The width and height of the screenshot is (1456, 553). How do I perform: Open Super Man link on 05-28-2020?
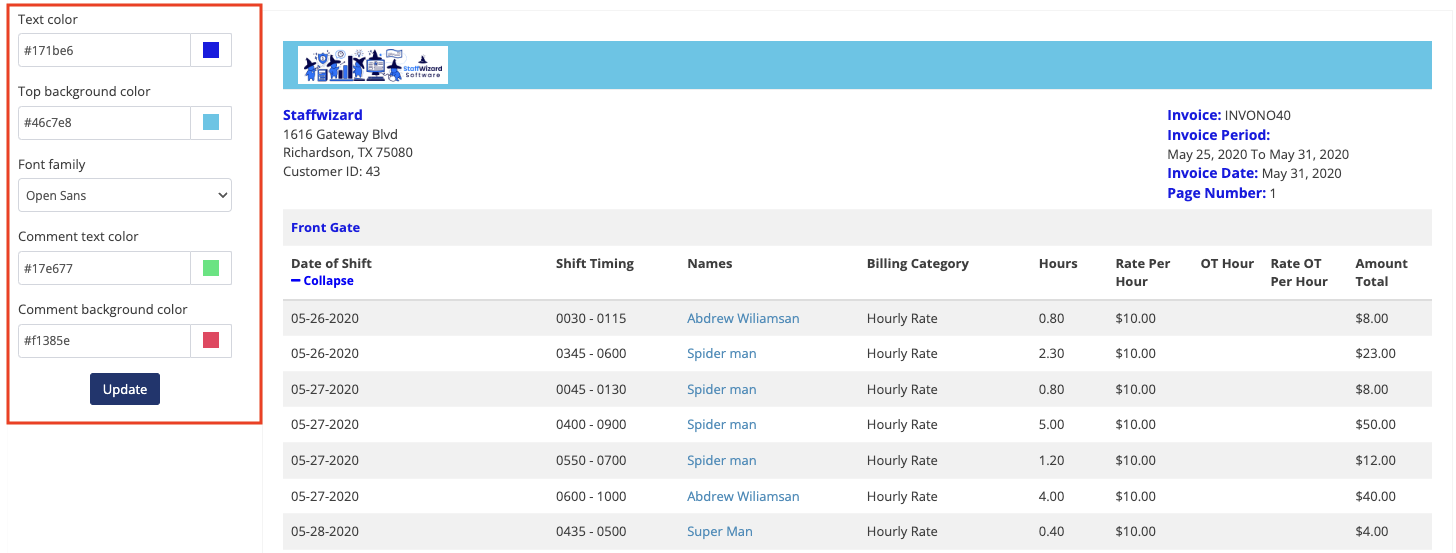[x=719, y=531]
